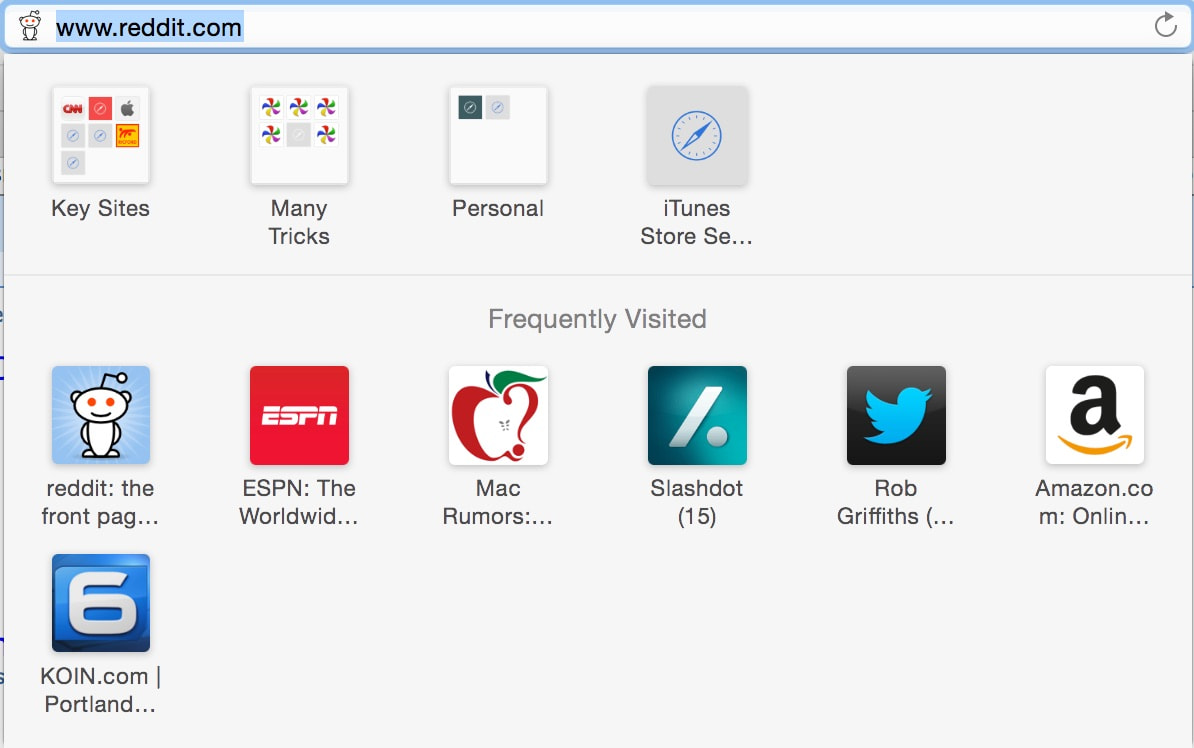Open the Mac Rumors site icon
Viewport: 1194px width, 748px height.
pyautogui.click(x=498, y=415)
